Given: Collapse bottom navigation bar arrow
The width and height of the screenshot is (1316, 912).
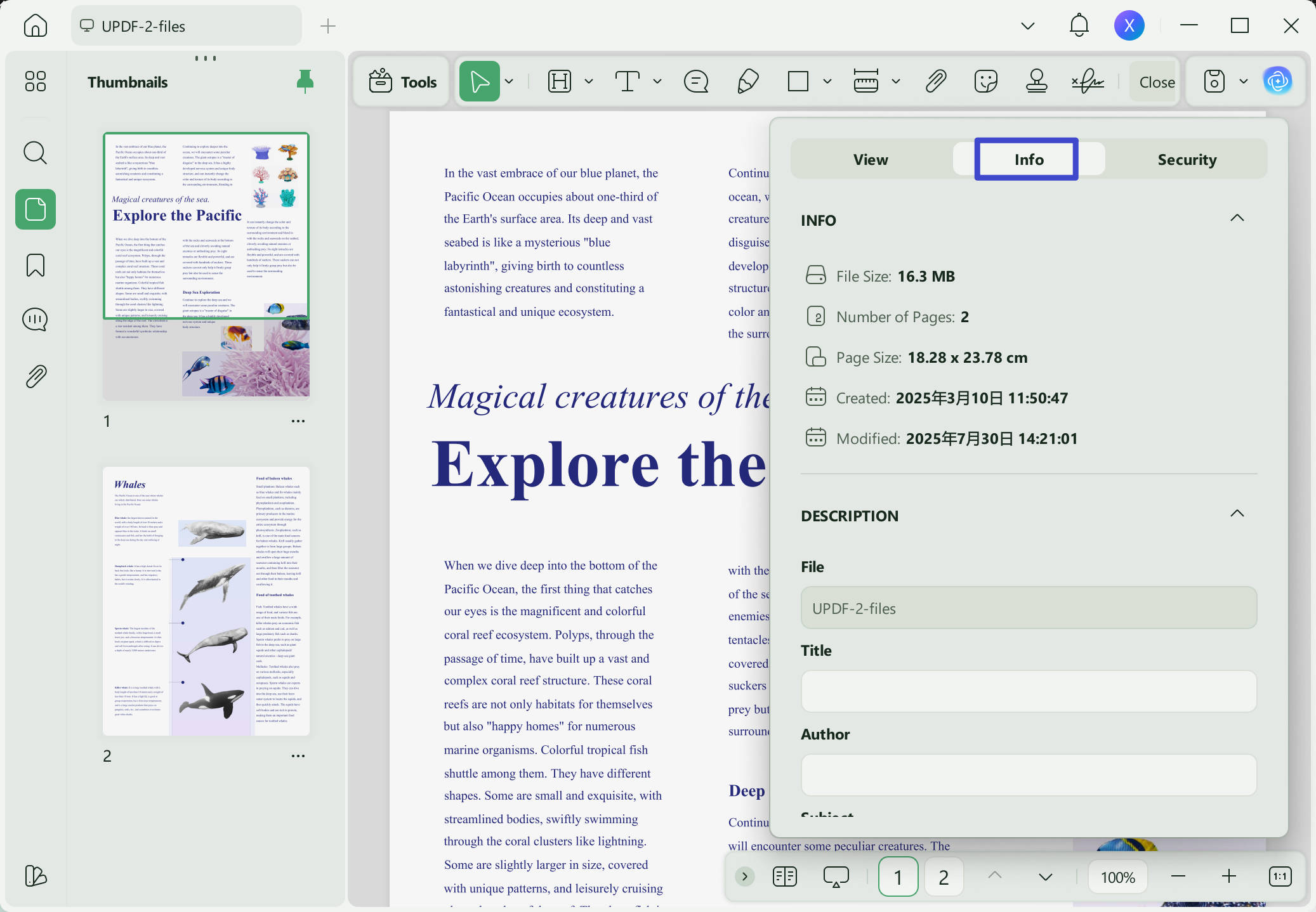Looking at the screenshot, I should [744, 876].
